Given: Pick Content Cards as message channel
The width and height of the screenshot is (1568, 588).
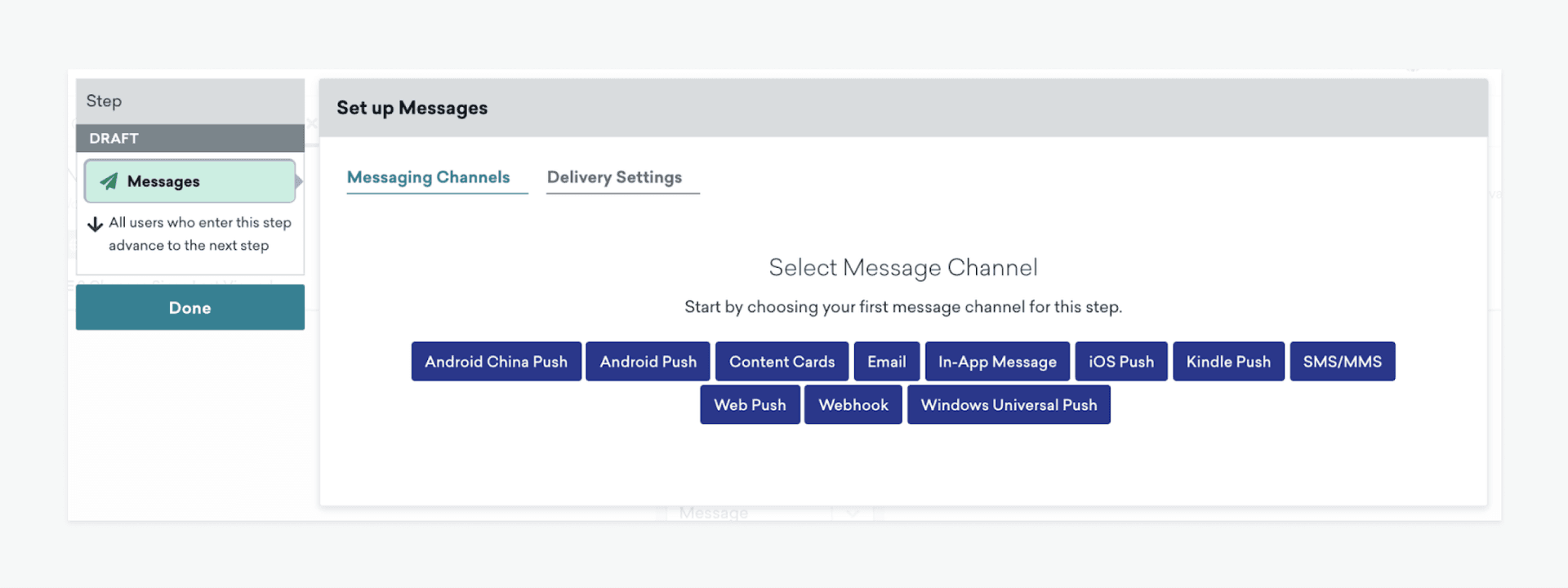Looking at the screenshot, I should coord(782,362).
